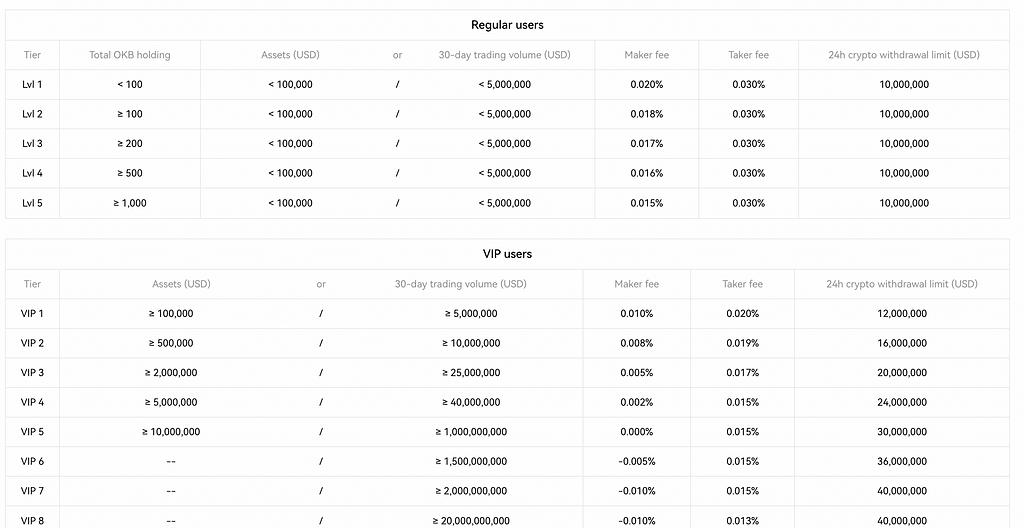Click the 12,000,000 withdrawal limit for VIP 1
This screenshot has height=528, width=1024.
pyautogui.click(x=902, y=314)
